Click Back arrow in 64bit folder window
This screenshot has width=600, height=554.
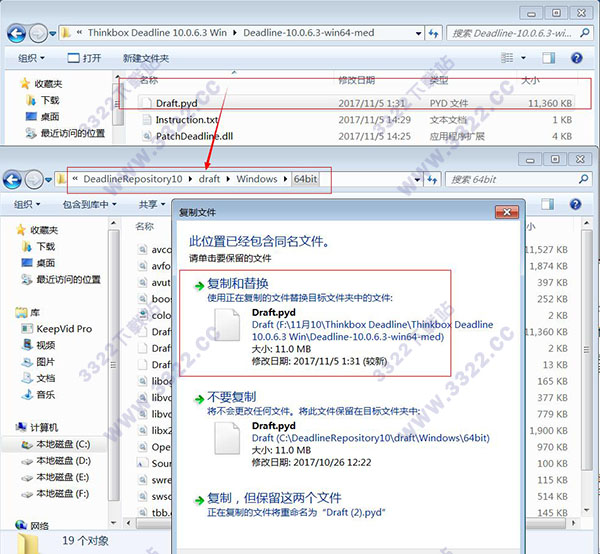click(x=12, y=179)
